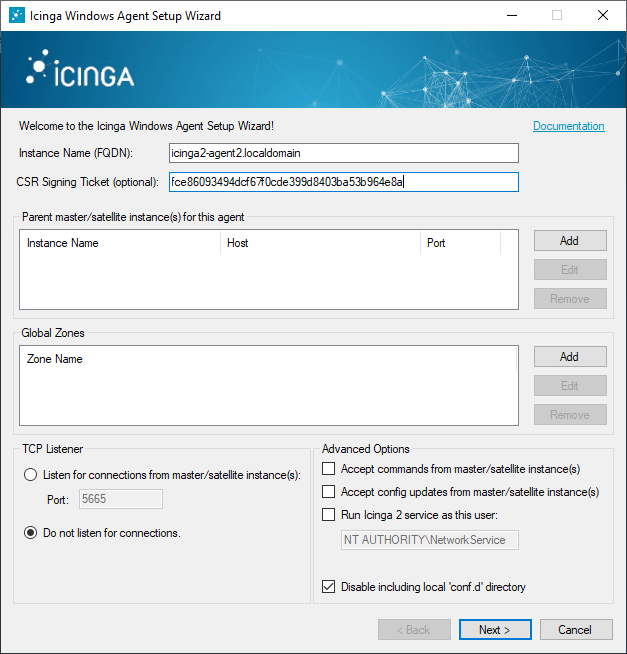Screen dimensions: 627x654
Task: Click the Icinga app icon in title bar
Action: click(x=17, y=16)
